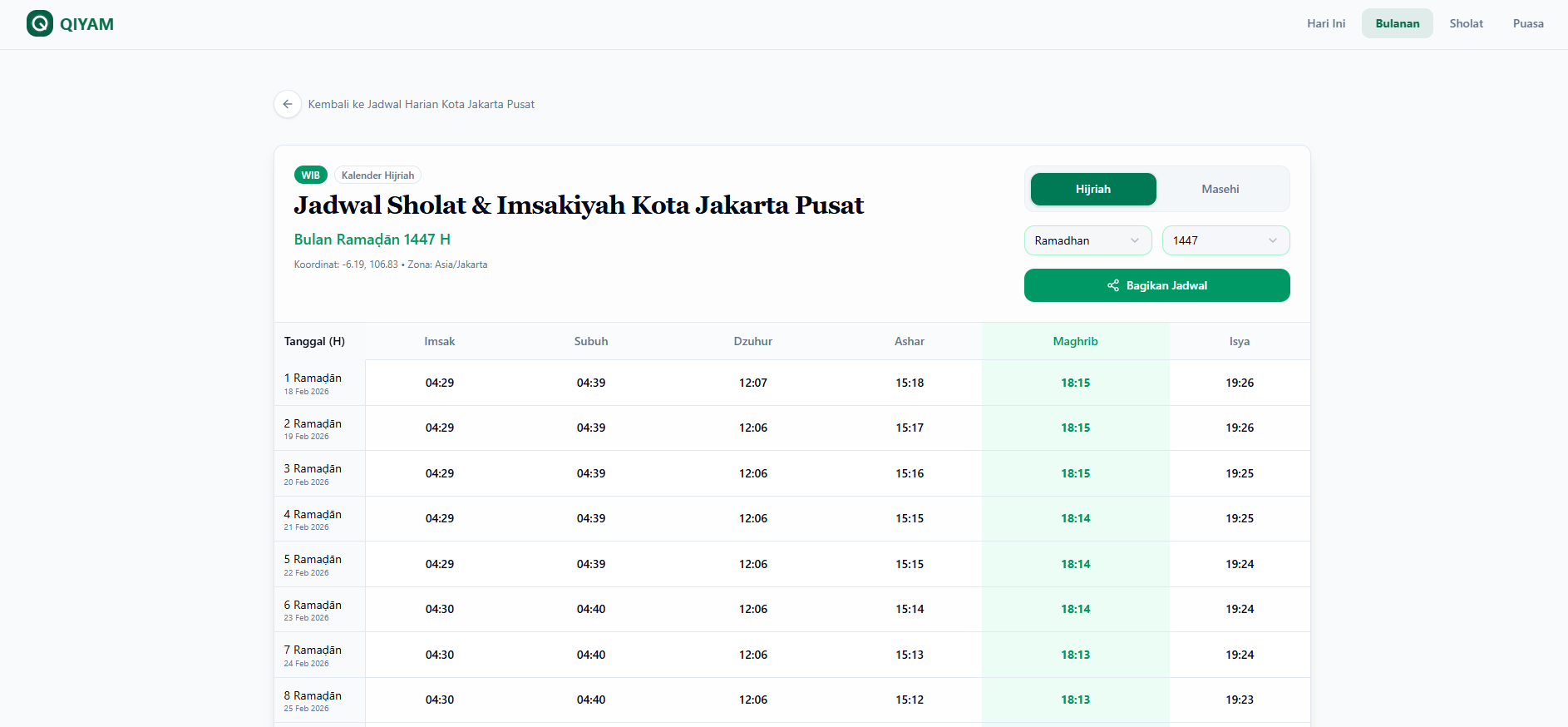Select the Bulanan navigation tab
Image resolution: width=1568 pixels, height=727 pixels.
(x=1397, y=23)
